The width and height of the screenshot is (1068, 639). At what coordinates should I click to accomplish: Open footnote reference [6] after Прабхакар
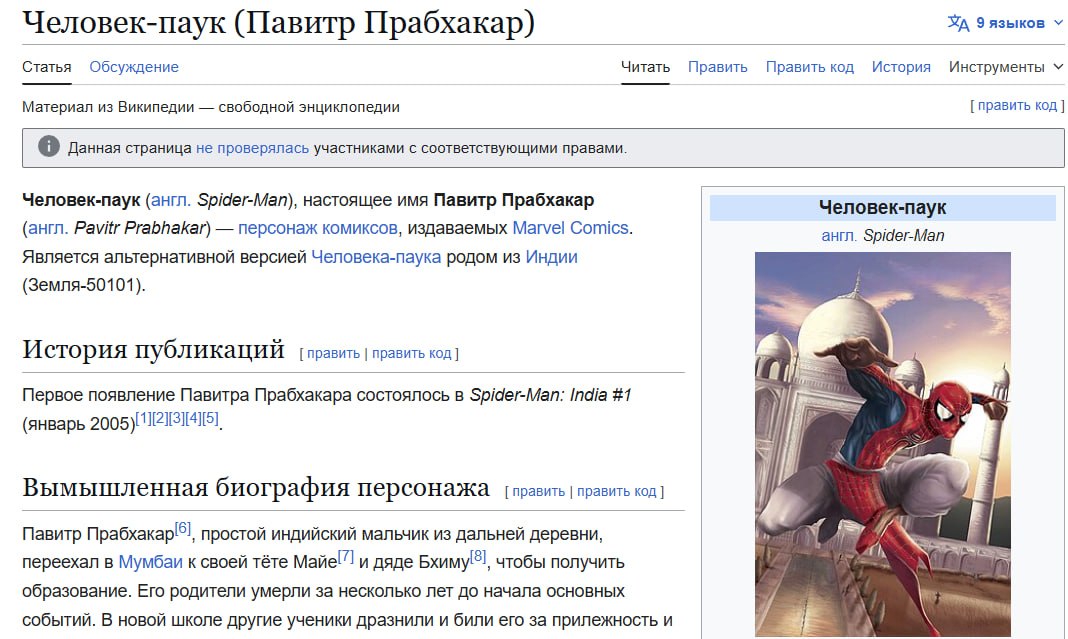point(183,528)
